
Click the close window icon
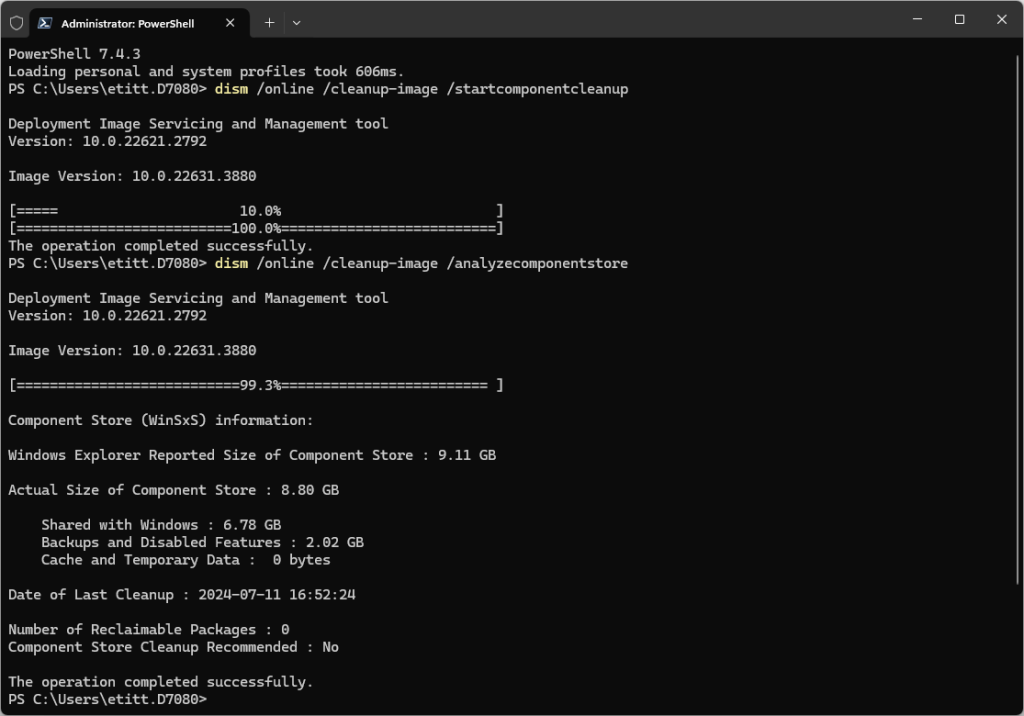[x=1001, y=19]
